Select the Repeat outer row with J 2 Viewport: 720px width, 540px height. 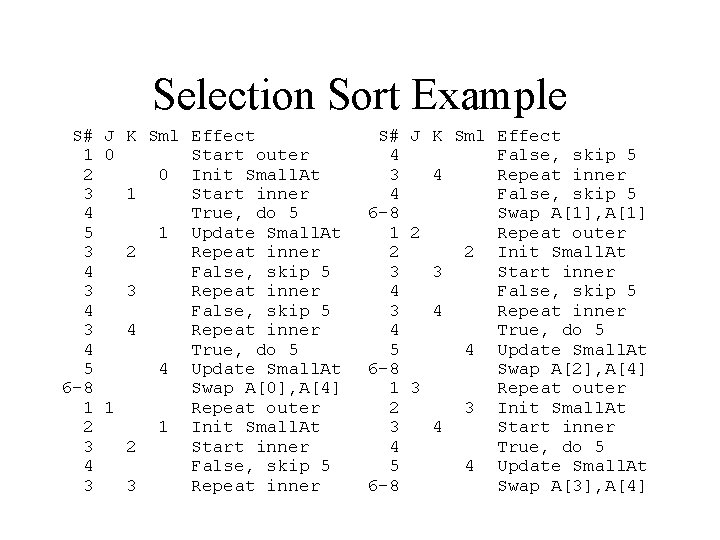coord(508,233)
